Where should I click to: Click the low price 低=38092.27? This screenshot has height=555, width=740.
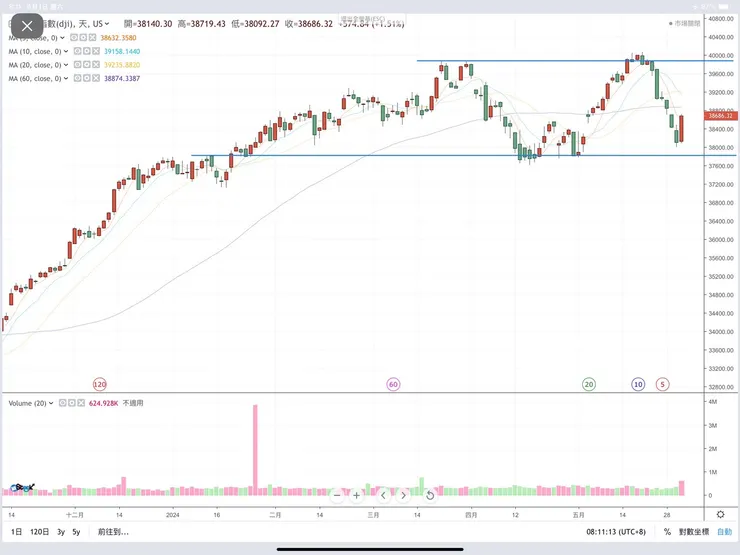click(x=255, y=24)
